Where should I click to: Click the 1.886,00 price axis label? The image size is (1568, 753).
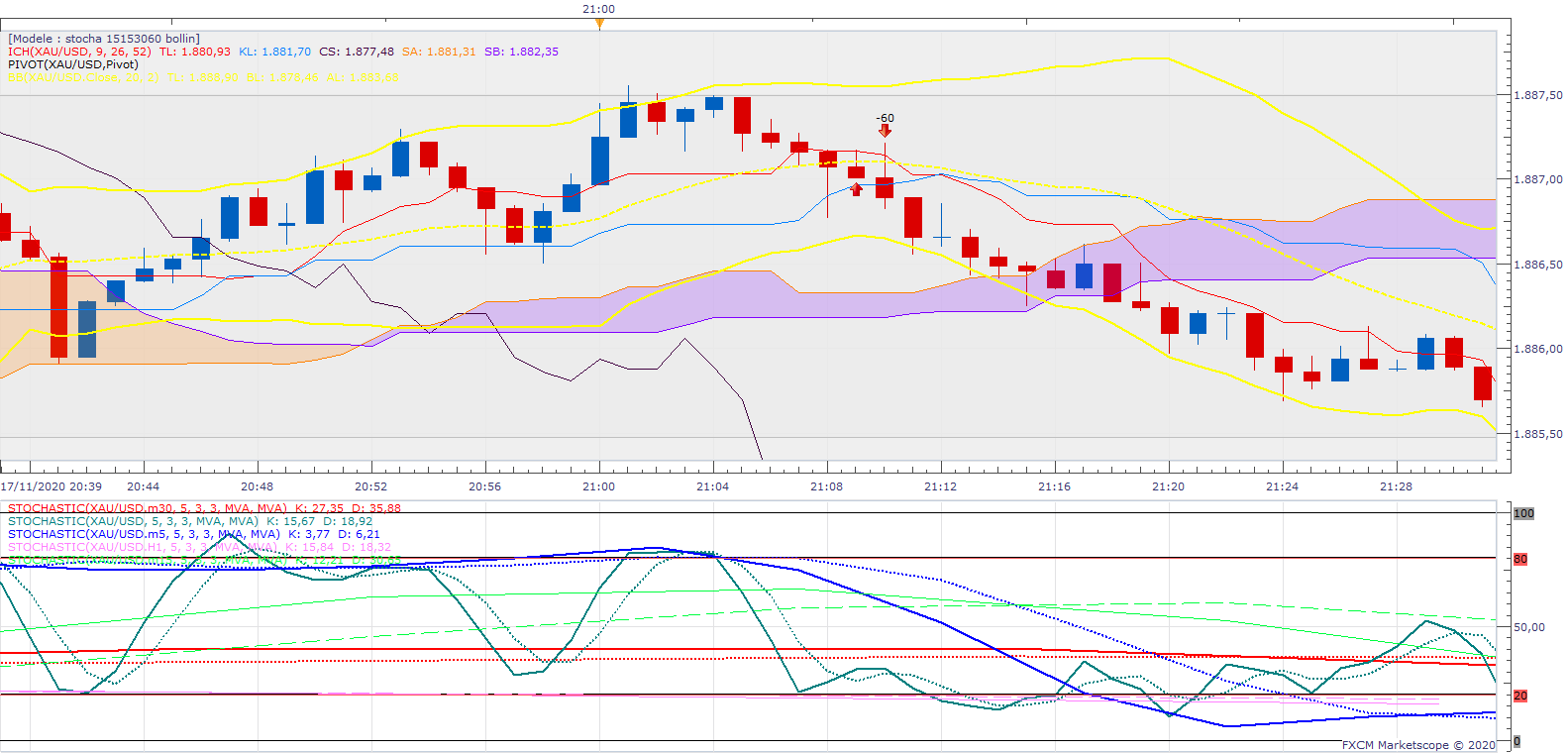point(1538,350)
